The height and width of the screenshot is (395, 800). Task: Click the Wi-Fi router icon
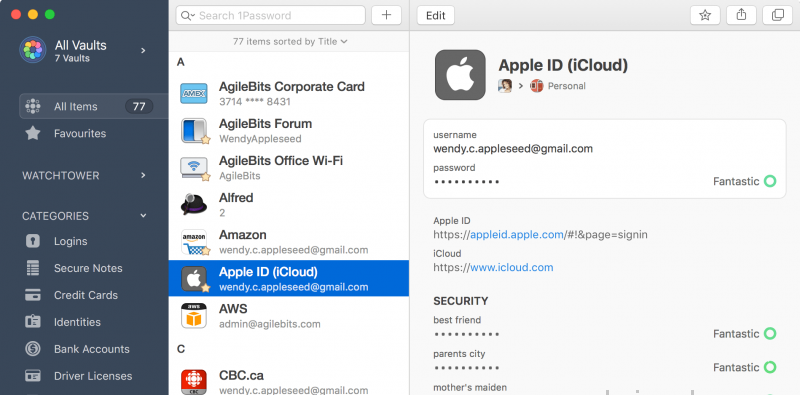pyautogui.click(x=194, y=167)
